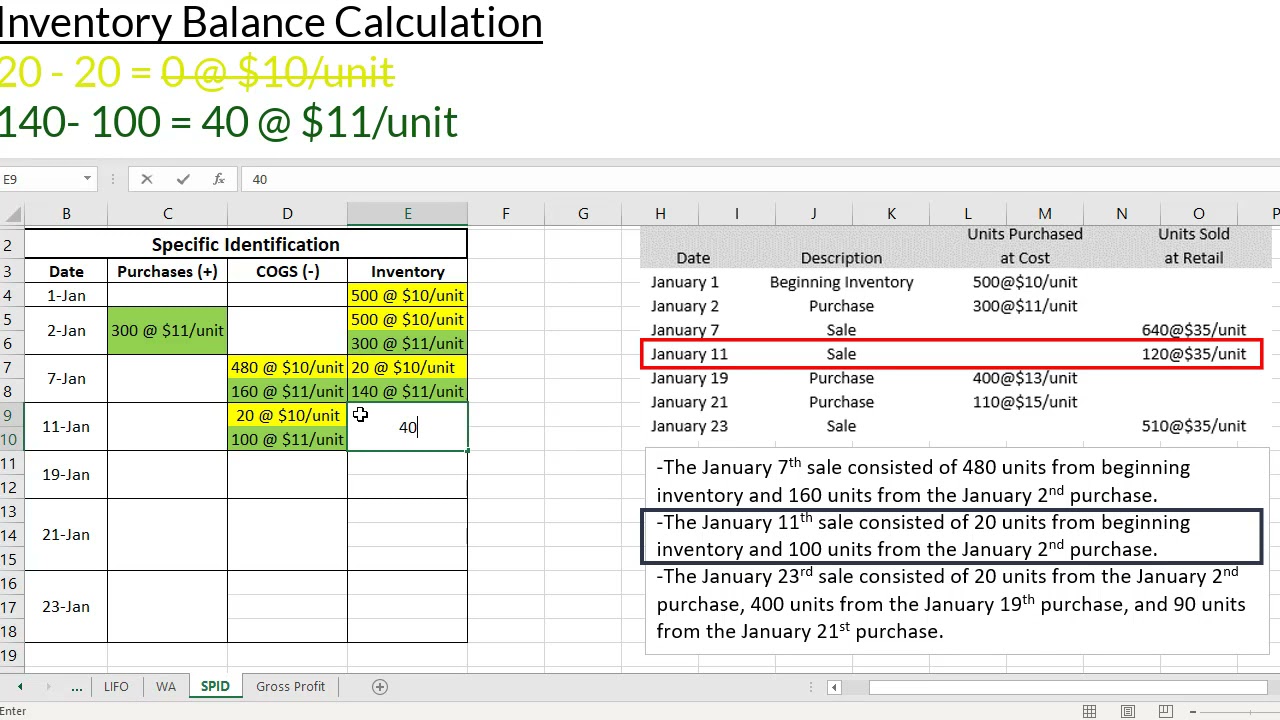Open the Gross Profit sheet tab
This screenshot has width=1280, height=720.
tap(290, 686)
